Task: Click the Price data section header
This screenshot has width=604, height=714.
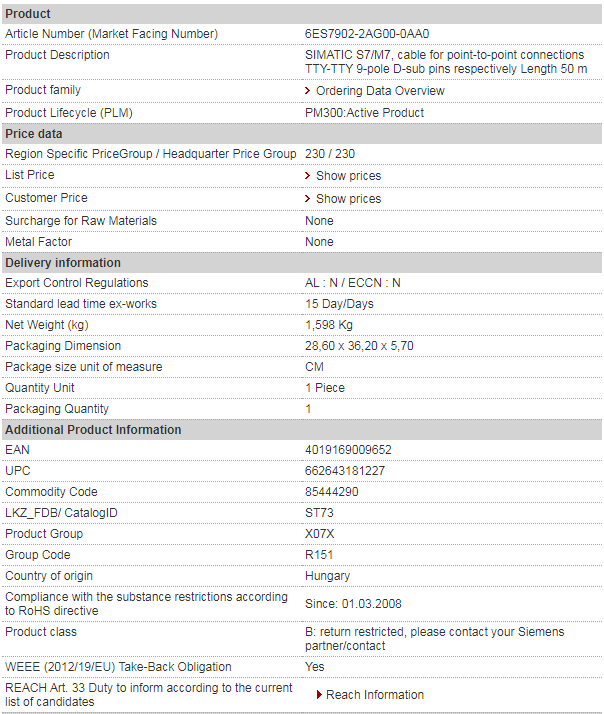Action: pyautogui.click(x=302, y=134)
